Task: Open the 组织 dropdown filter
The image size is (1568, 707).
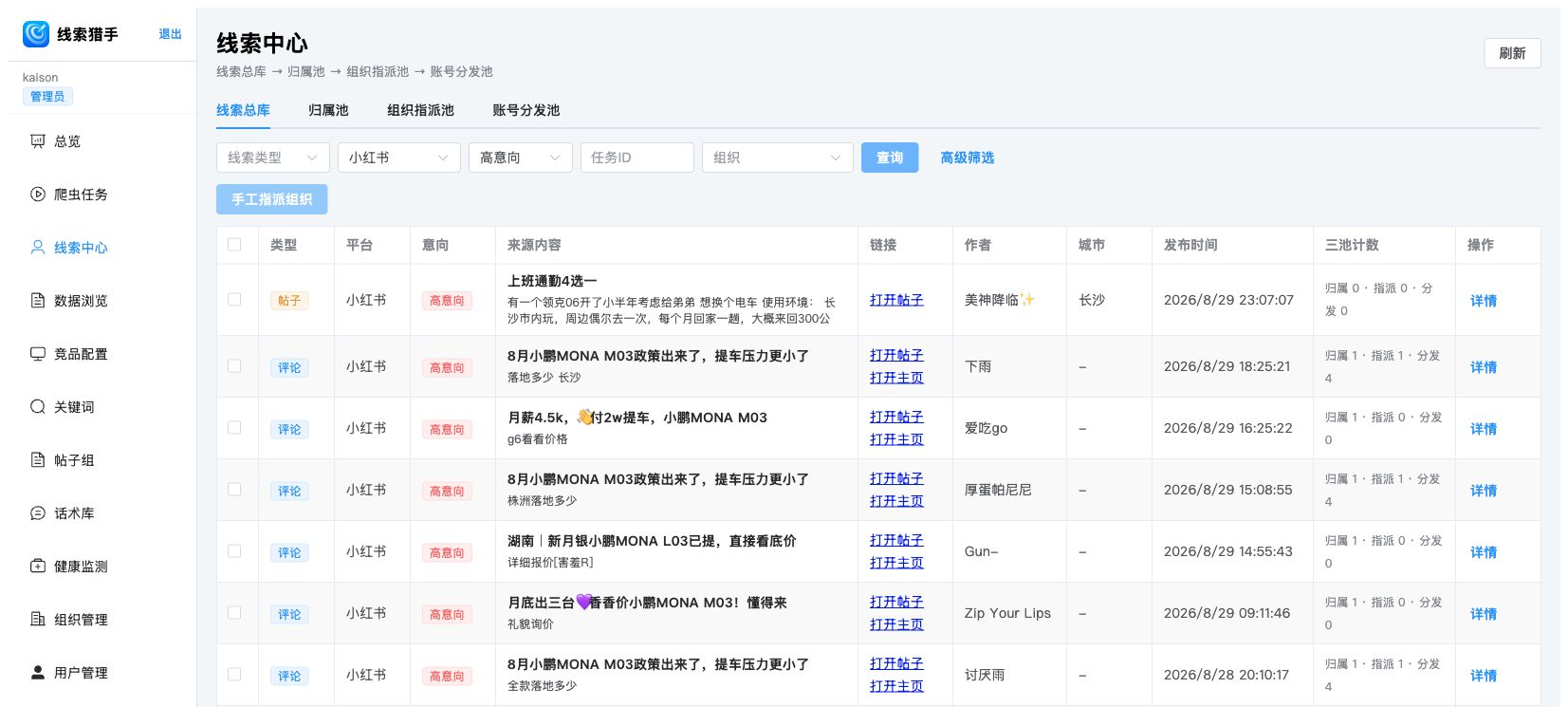Action: 778,158
